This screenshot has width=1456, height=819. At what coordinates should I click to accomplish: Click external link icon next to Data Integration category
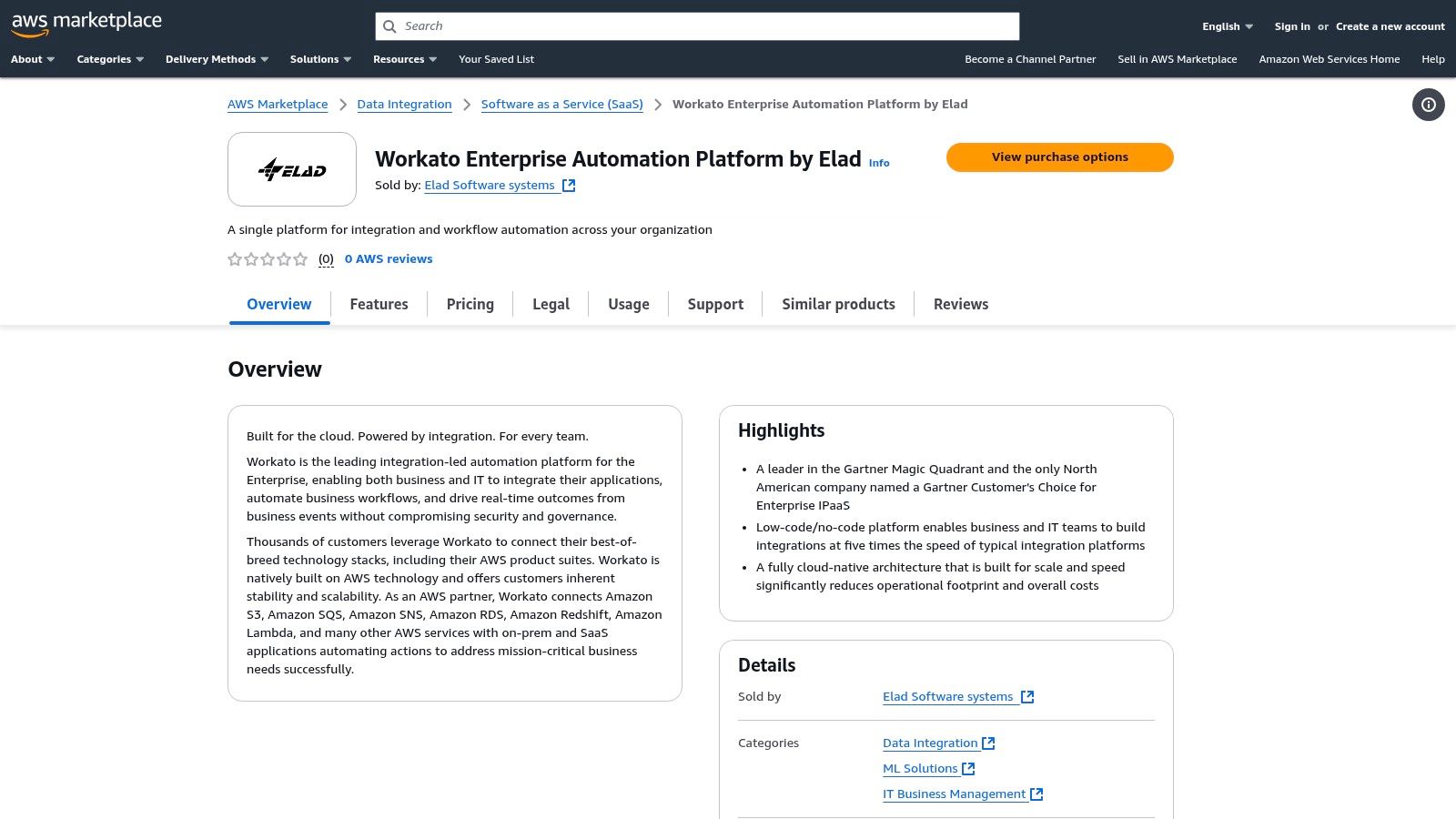tap(988, 742)
